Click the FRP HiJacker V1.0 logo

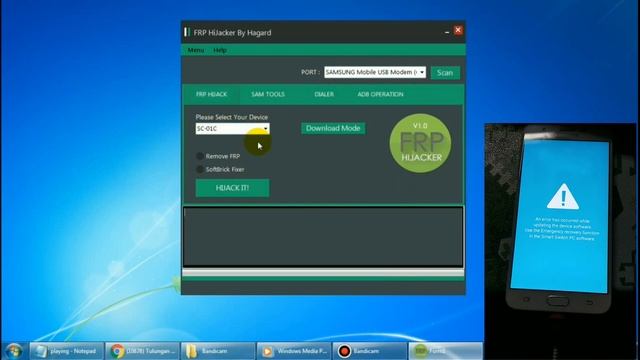click(420, 143)
